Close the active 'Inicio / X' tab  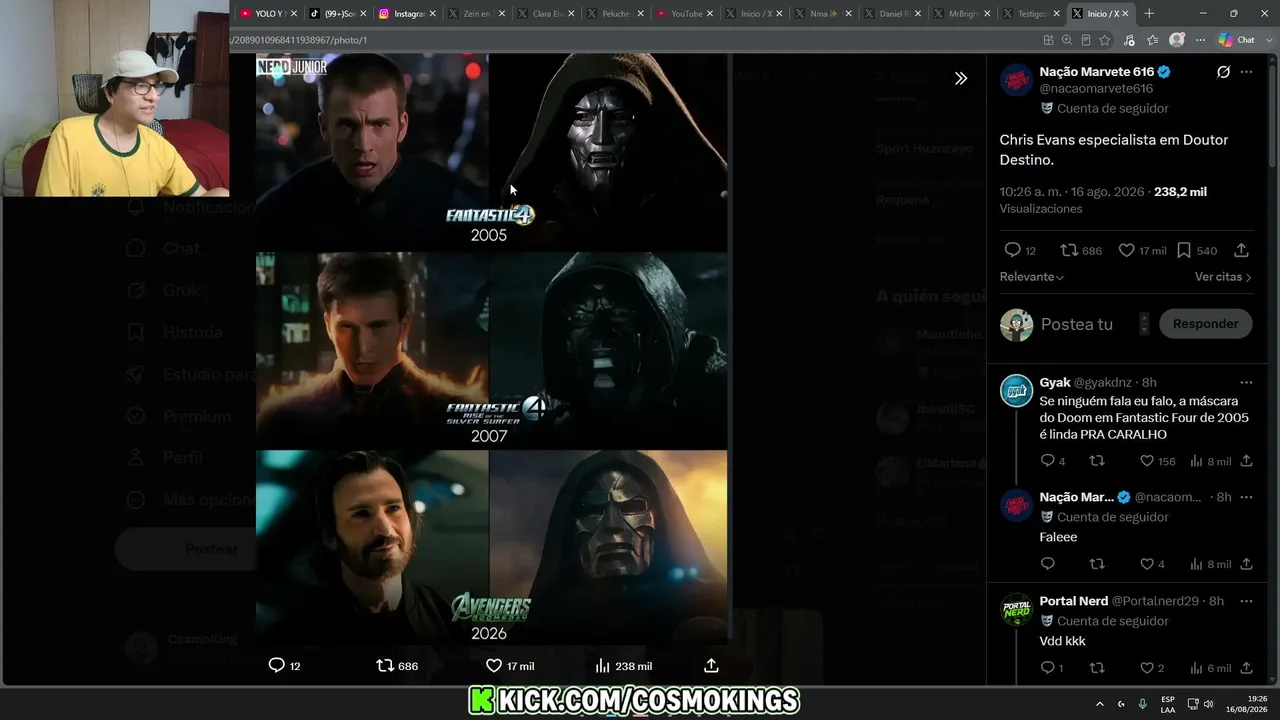1125,14
